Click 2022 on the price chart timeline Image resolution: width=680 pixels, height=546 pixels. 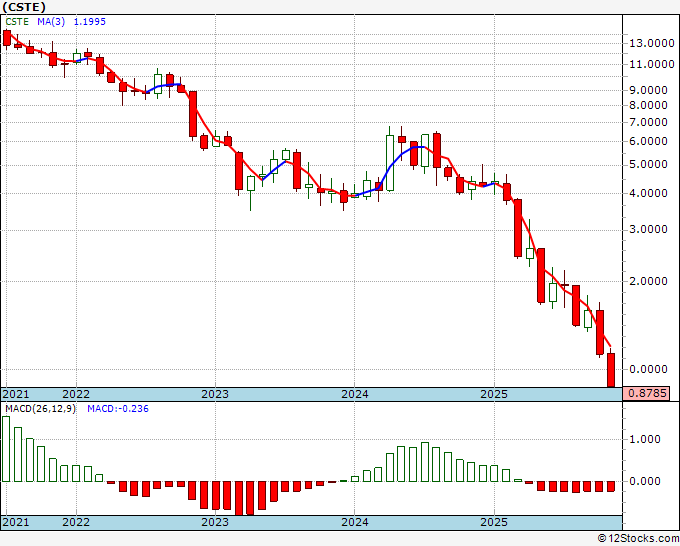[76, 394]
